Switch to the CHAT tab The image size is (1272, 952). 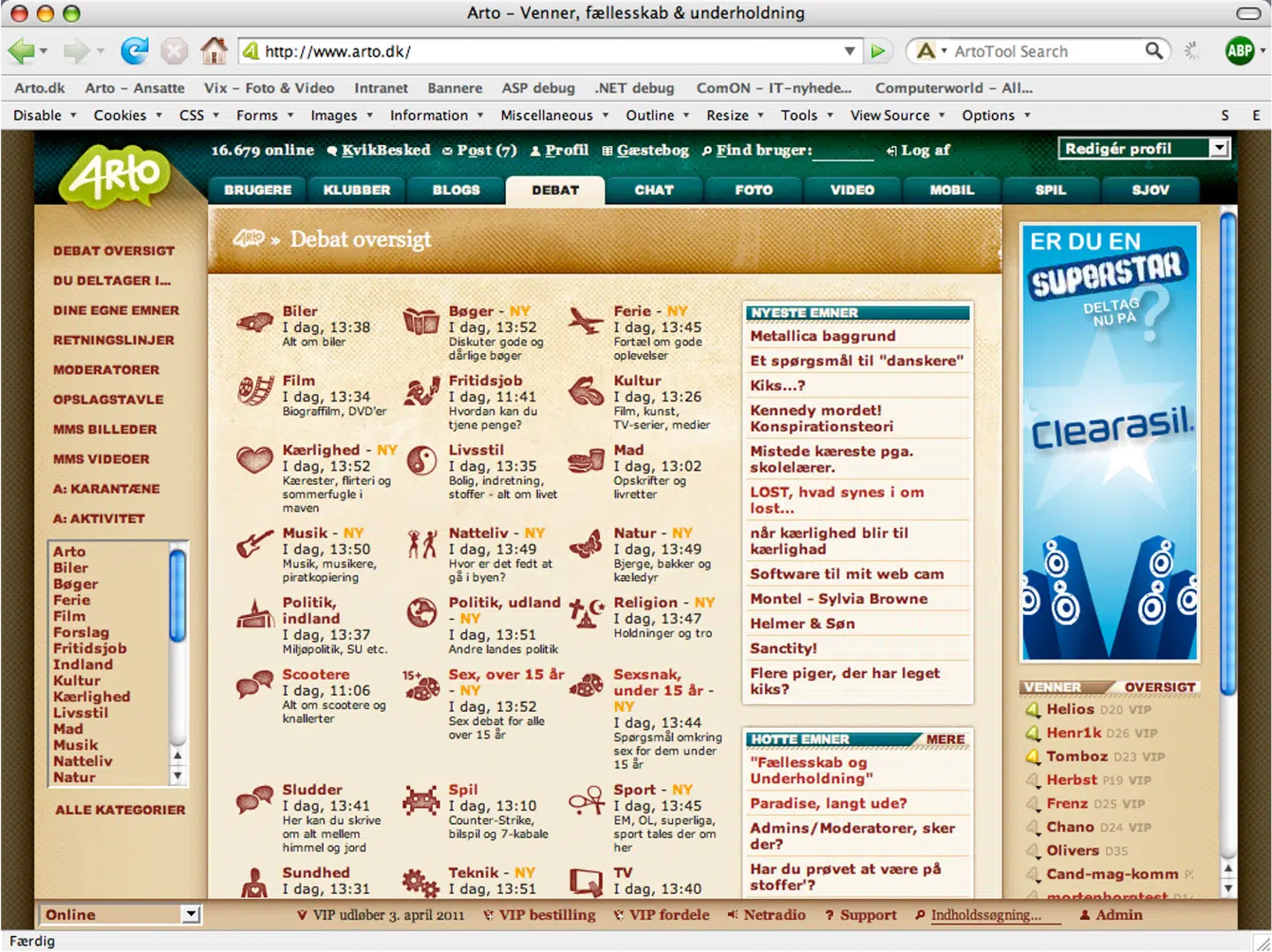coord(654,190)
